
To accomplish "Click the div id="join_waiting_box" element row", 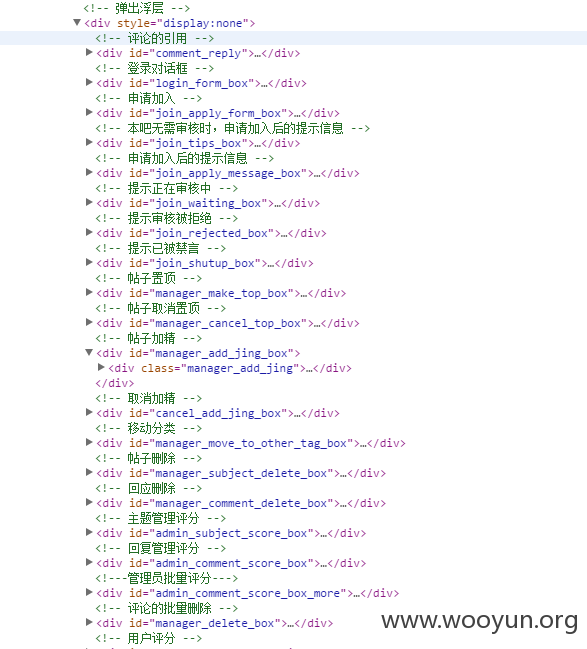I will [208, 203].
